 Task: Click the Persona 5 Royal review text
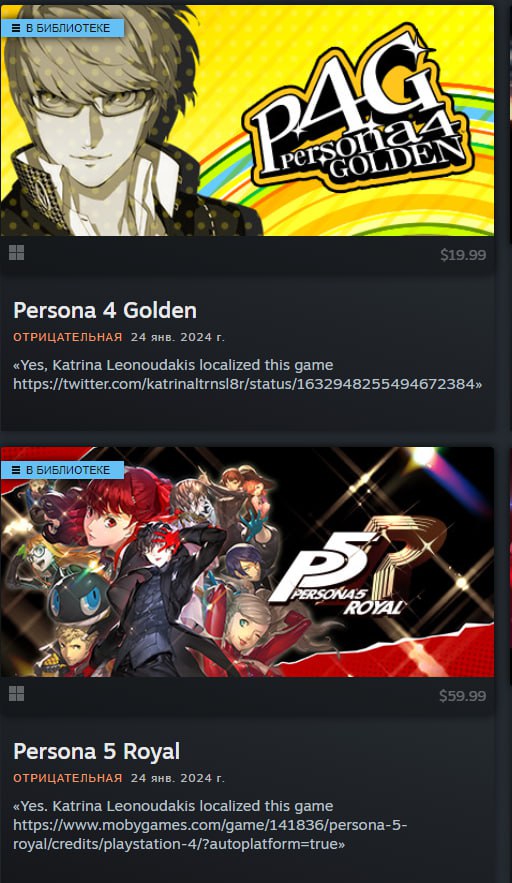(210, 825)
